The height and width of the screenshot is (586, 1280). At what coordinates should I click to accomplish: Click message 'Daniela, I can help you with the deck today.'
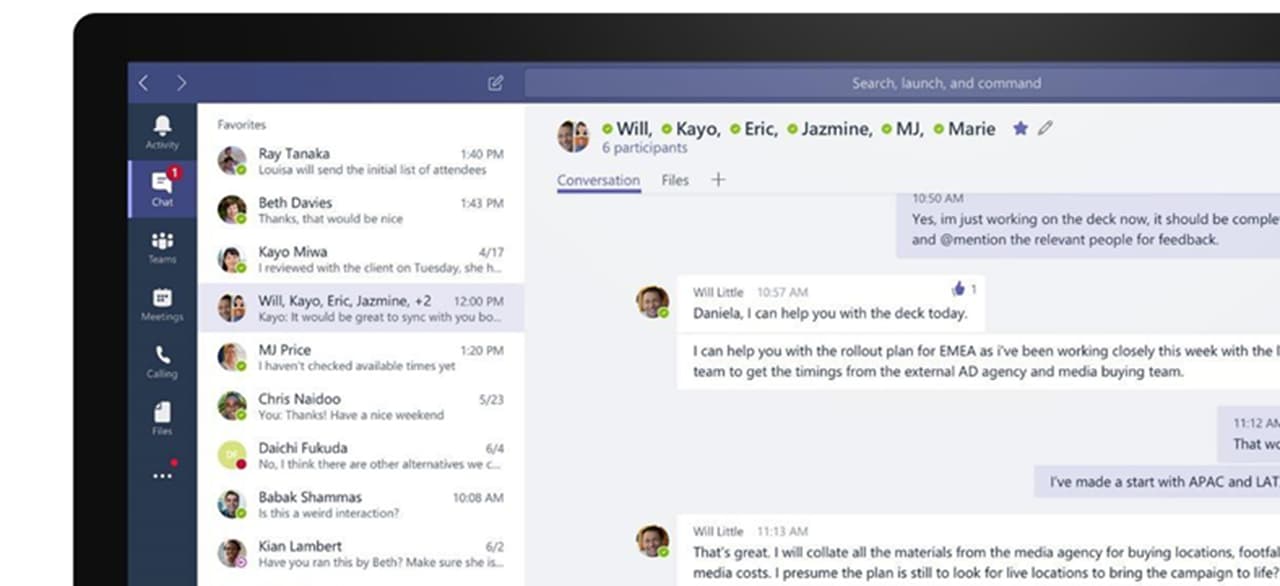coord(830,313)
